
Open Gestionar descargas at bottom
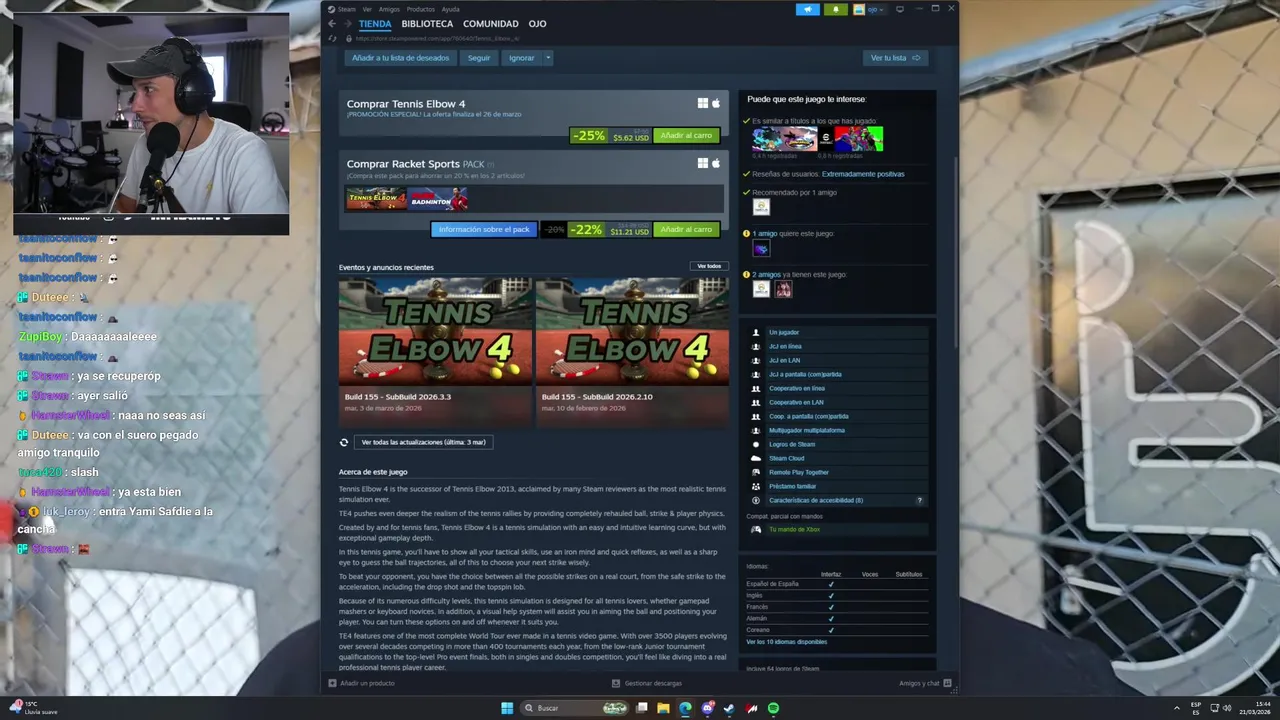coord(647,683)
